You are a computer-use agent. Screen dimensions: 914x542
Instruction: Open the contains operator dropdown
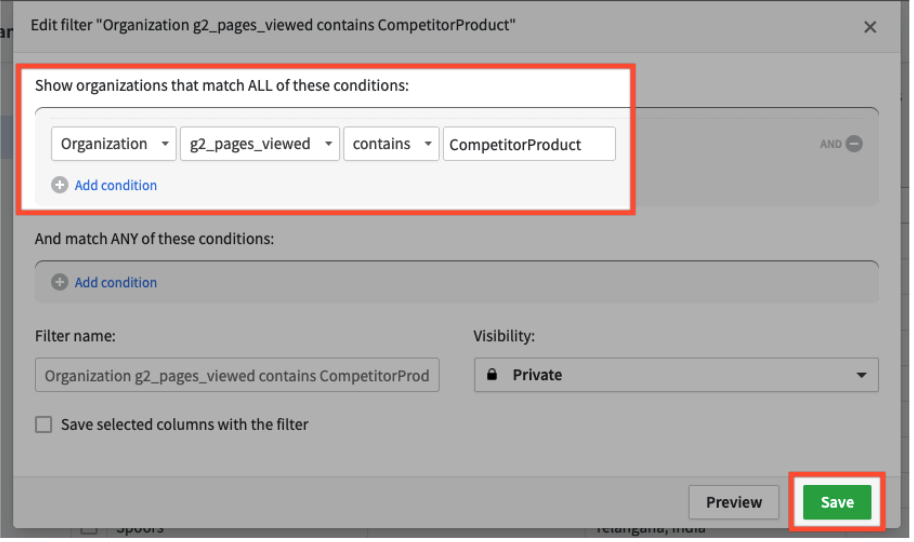(391, 144)
